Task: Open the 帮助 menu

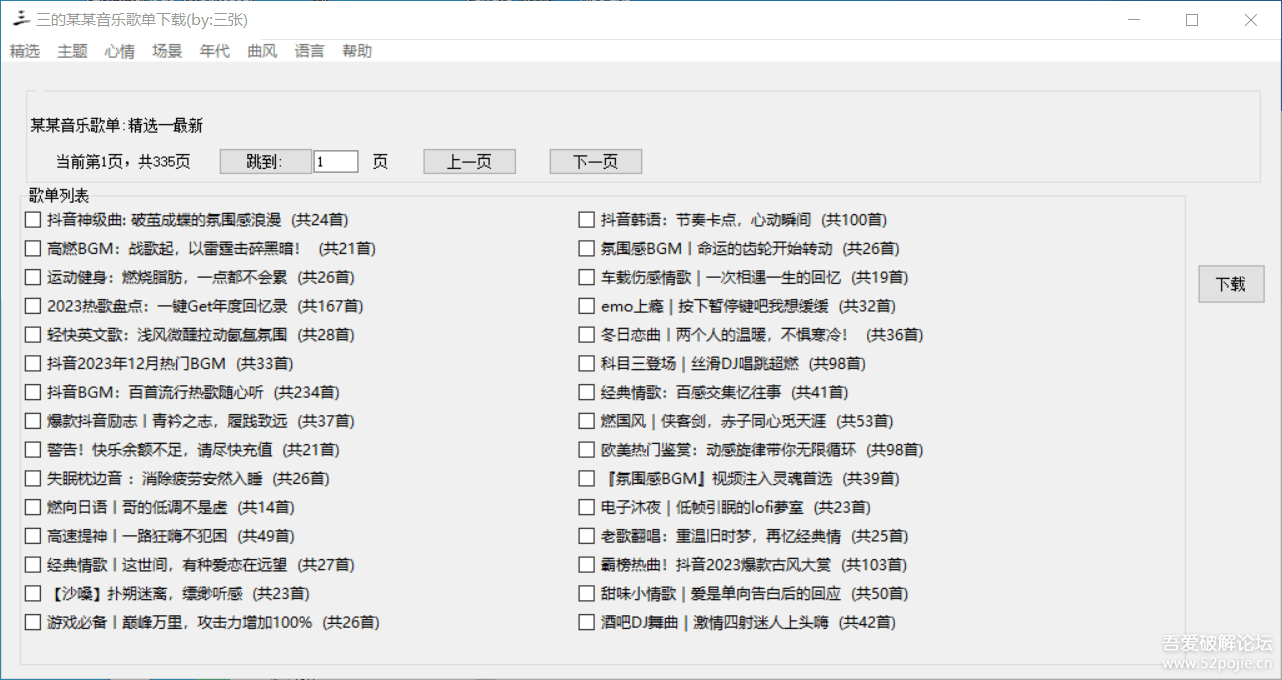Action: [357, 51]
